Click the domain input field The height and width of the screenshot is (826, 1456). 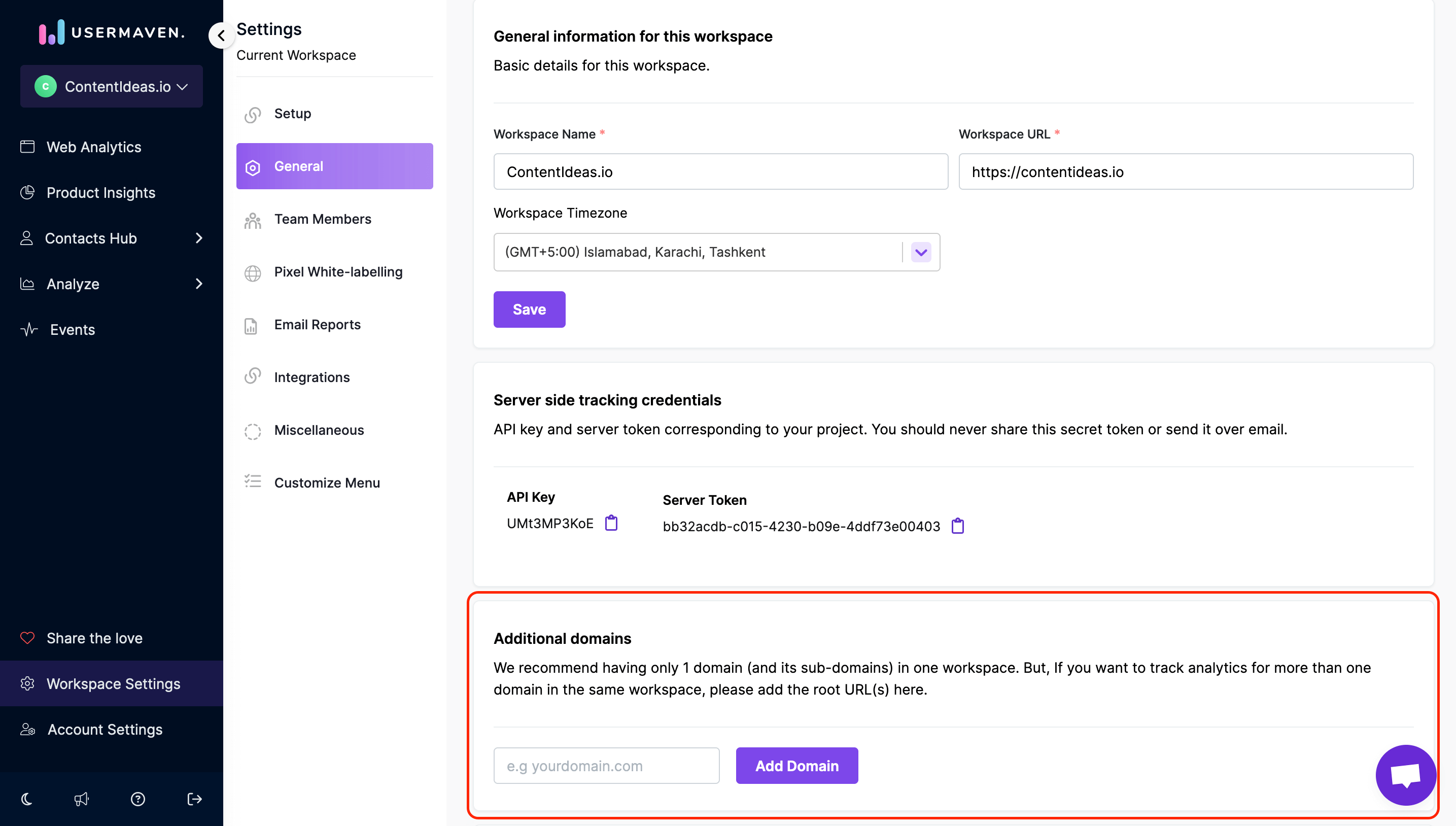coord(605,765)
